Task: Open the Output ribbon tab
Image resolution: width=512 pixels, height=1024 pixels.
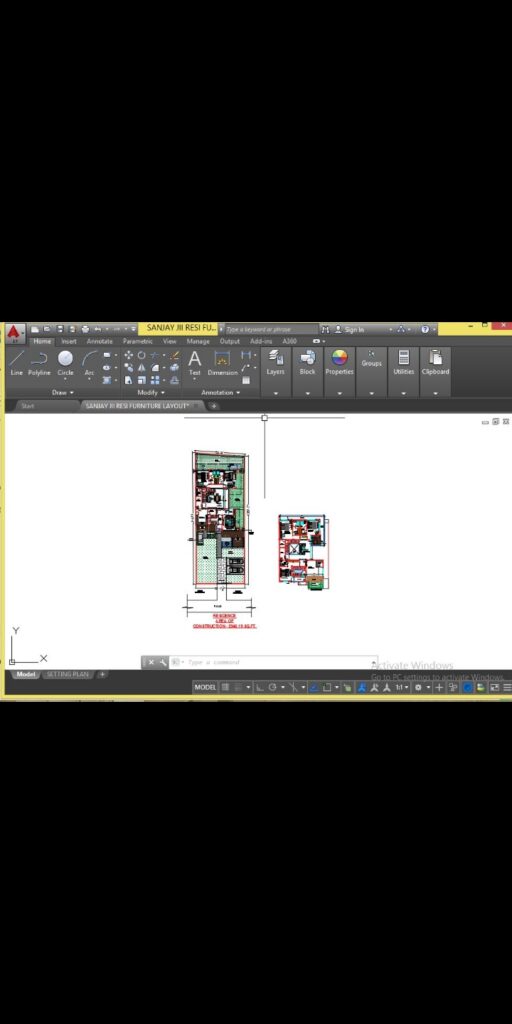Action: (230, 341)
